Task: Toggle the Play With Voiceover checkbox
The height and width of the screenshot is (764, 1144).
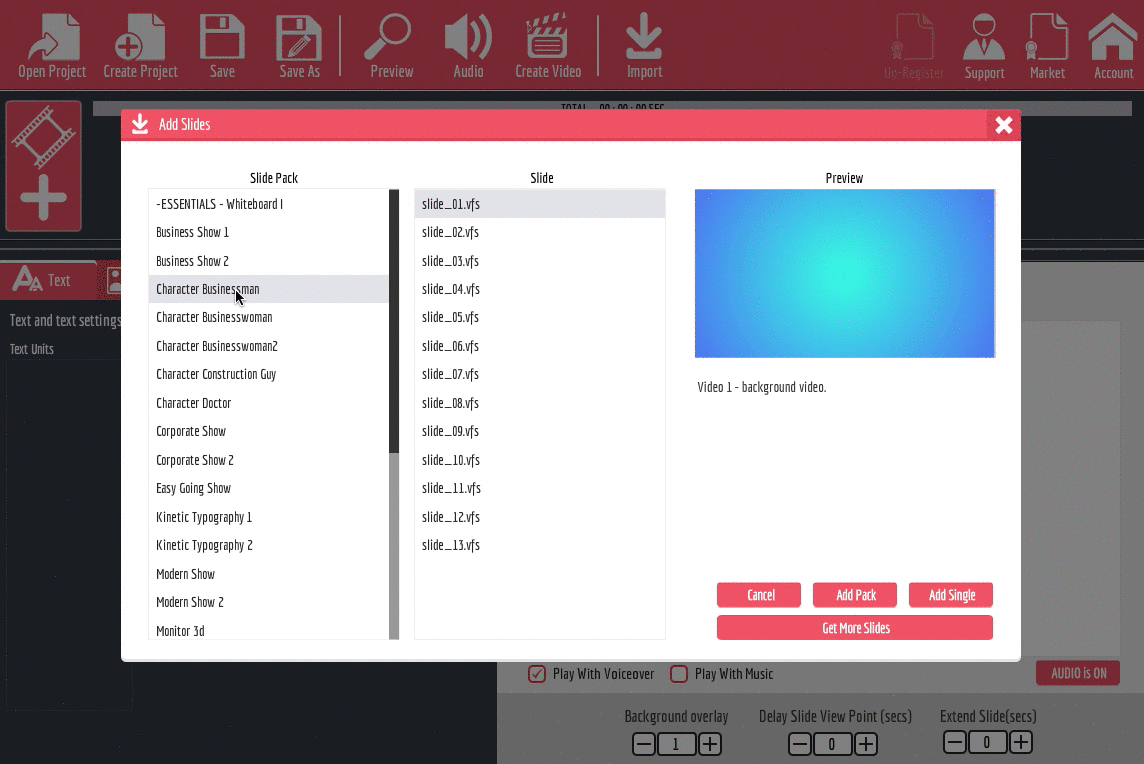Action: tap(537, 674)
